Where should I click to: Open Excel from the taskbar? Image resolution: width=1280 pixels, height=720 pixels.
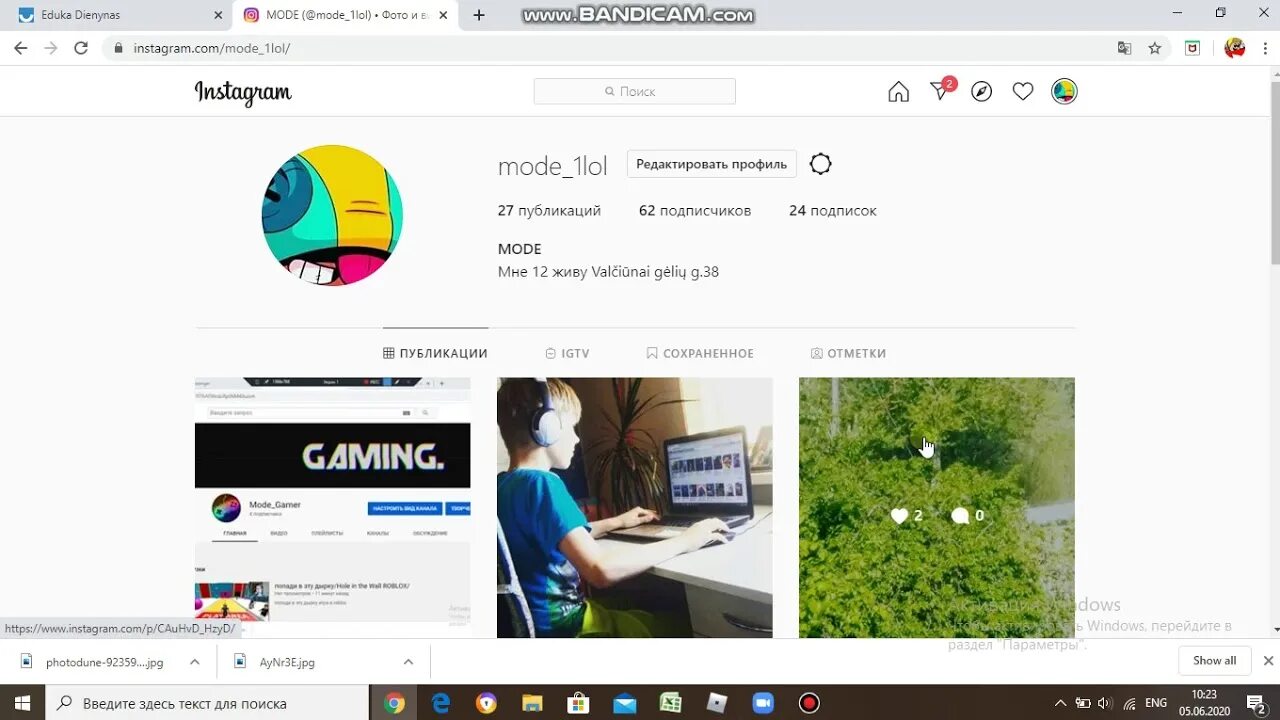coord(671,703)
